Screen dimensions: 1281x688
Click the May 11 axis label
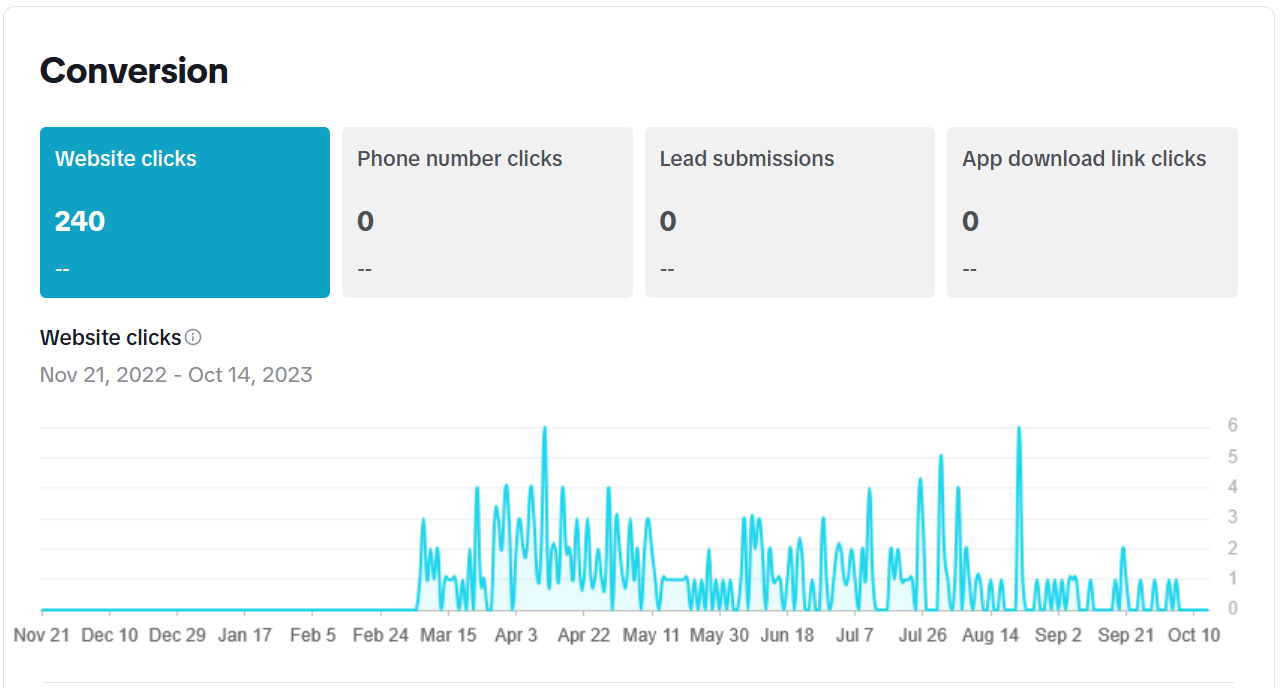click(651, 634)
